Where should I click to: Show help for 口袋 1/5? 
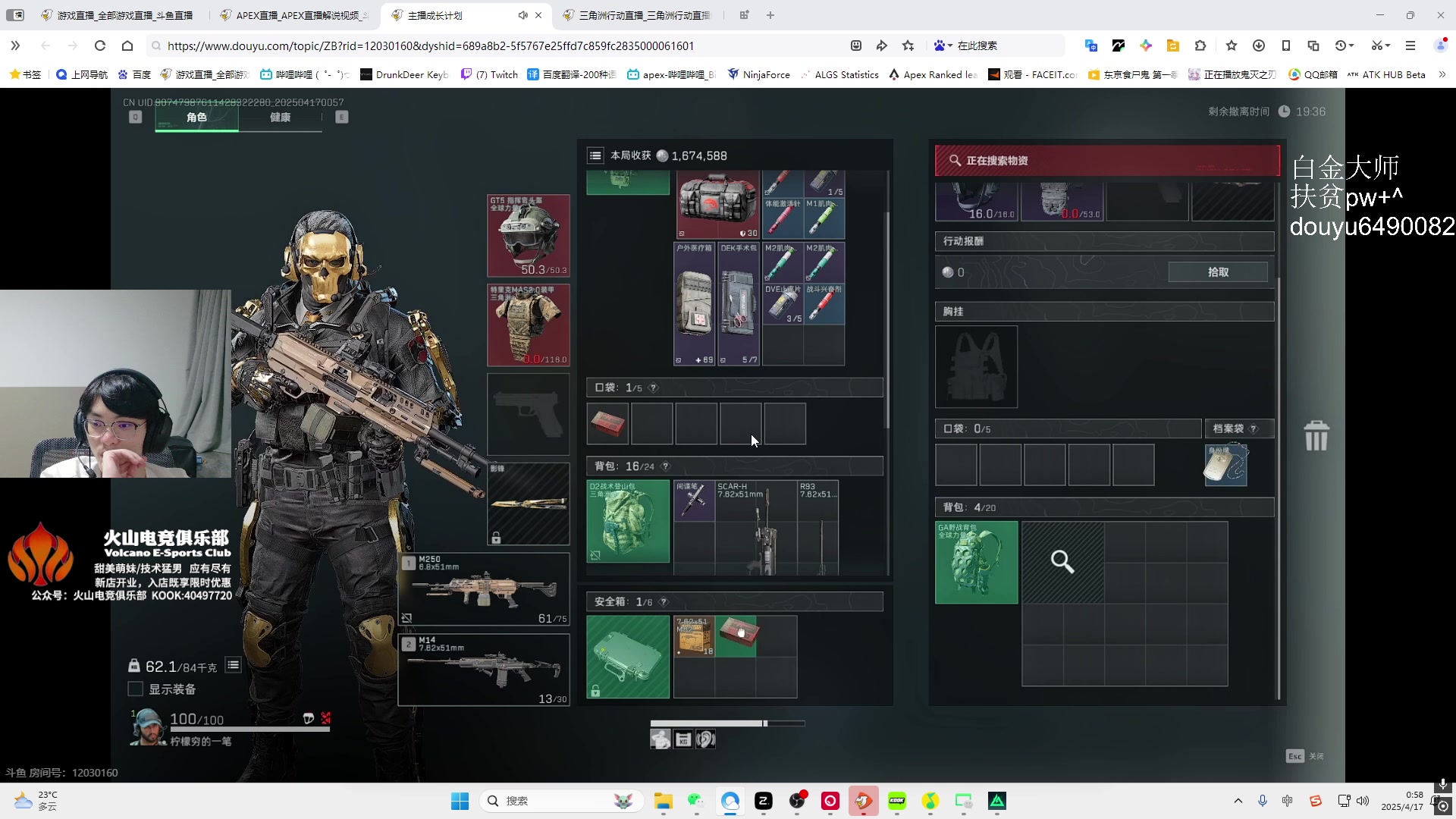click(x=653, y=388)
